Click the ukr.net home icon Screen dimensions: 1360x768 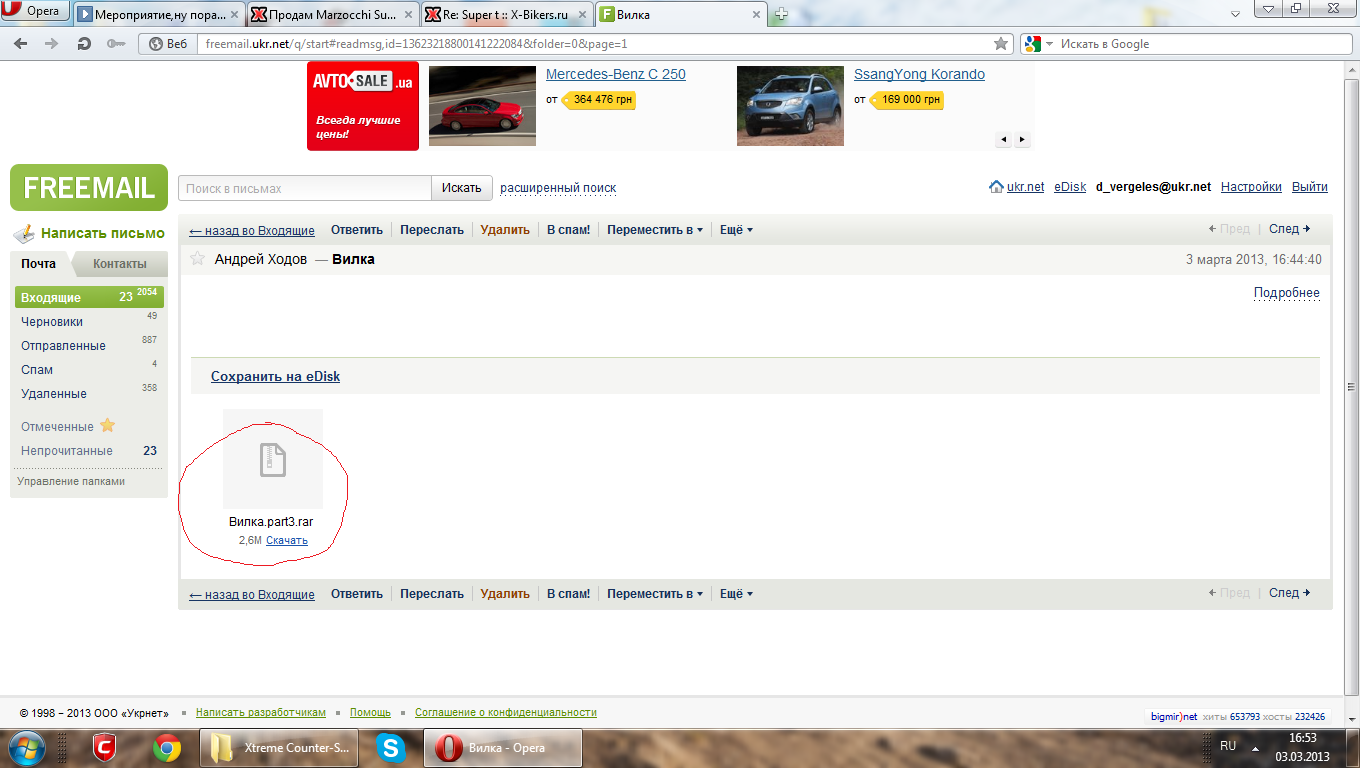tap(996, 187)
